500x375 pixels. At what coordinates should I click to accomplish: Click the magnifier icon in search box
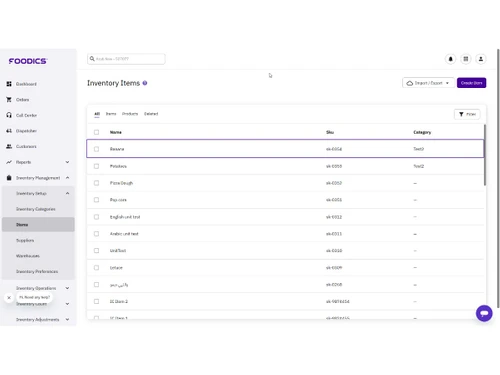tap(92, 59)
